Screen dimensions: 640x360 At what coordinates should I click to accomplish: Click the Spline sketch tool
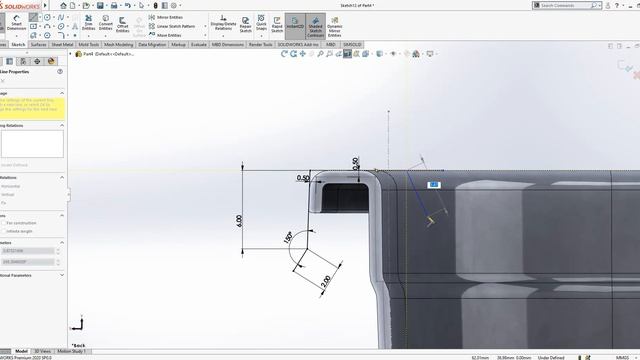[61, 17]
